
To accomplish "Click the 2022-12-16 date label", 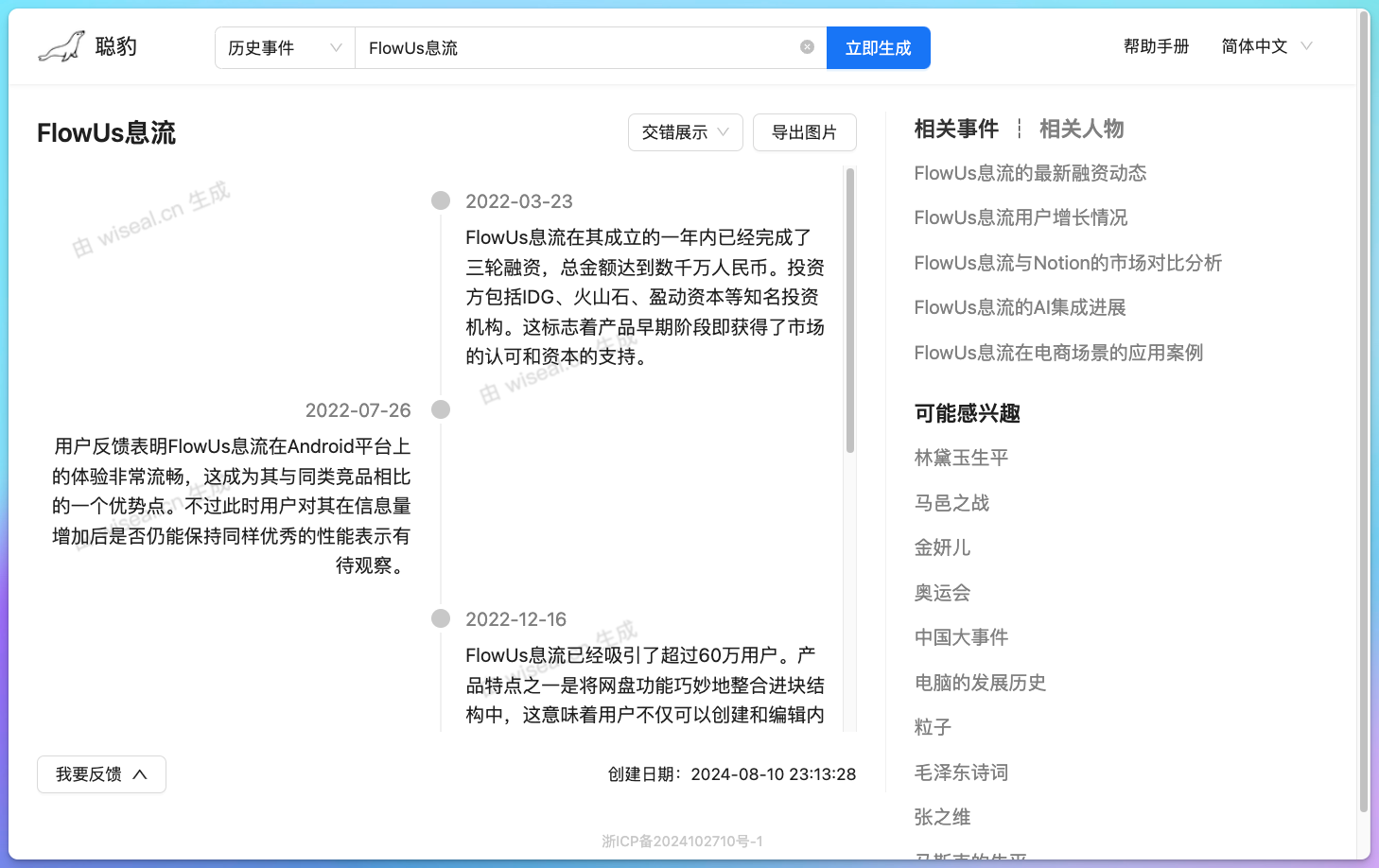I will [516, 619].
